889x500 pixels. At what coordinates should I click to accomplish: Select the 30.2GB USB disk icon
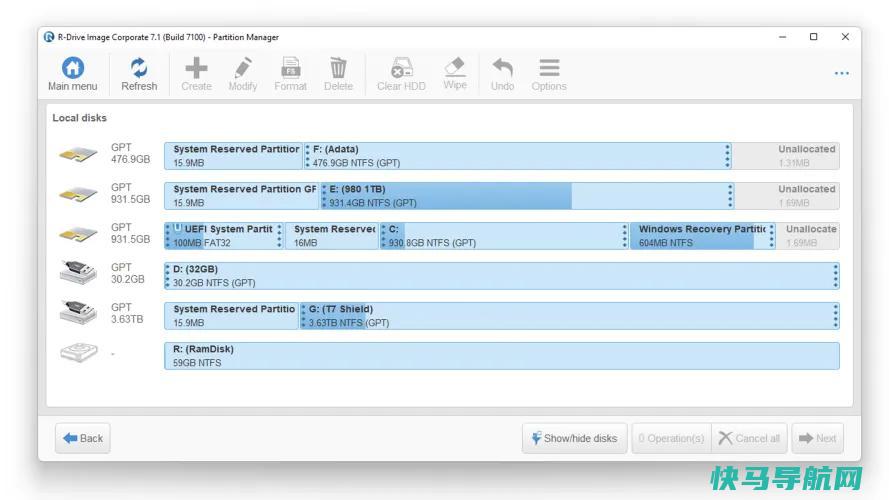click(78, 273)
